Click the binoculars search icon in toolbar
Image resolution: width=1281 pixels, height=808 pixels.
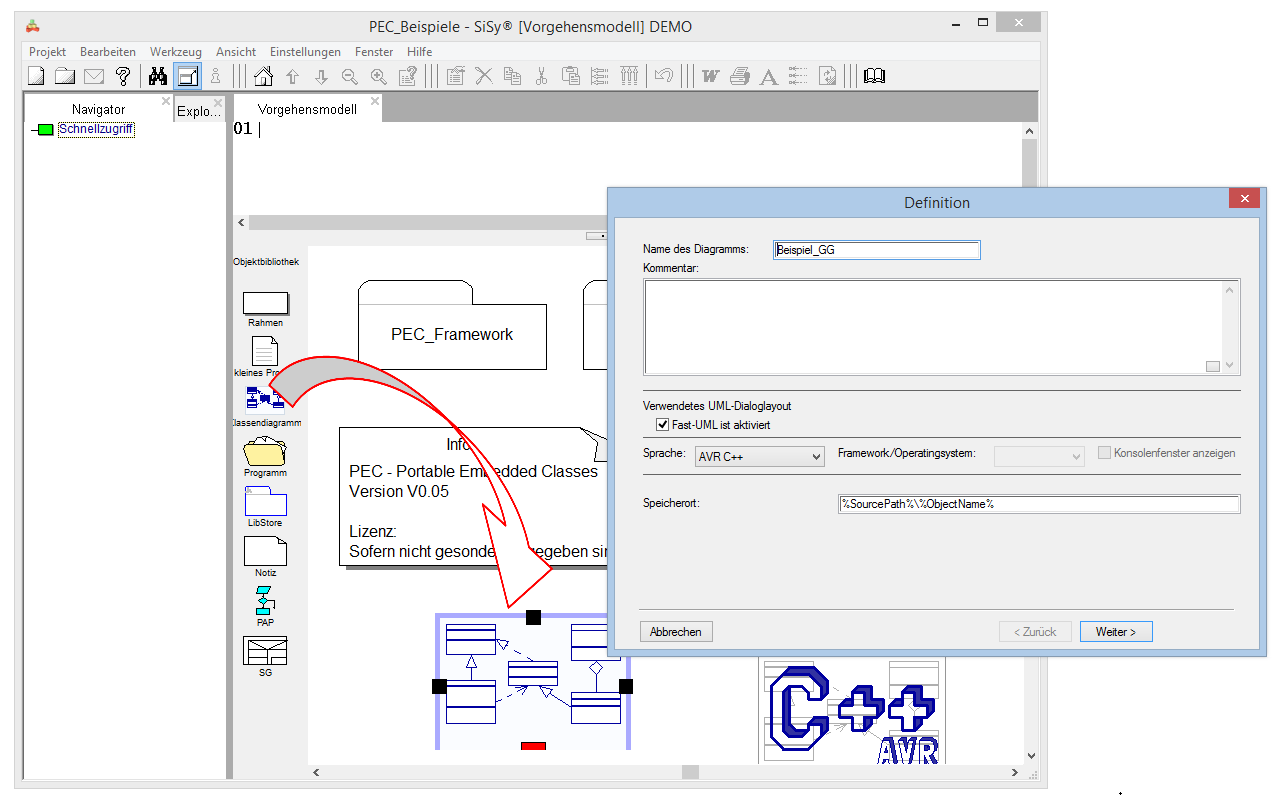click(157, 76)
